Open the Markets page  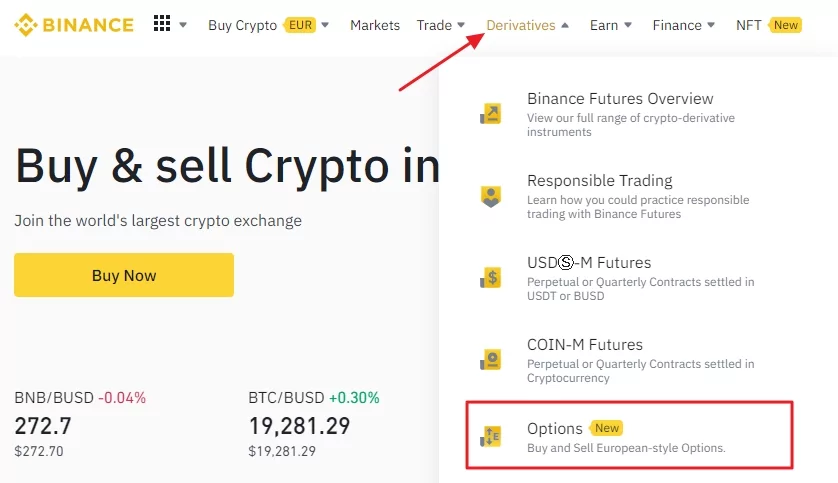click(375, 25)
